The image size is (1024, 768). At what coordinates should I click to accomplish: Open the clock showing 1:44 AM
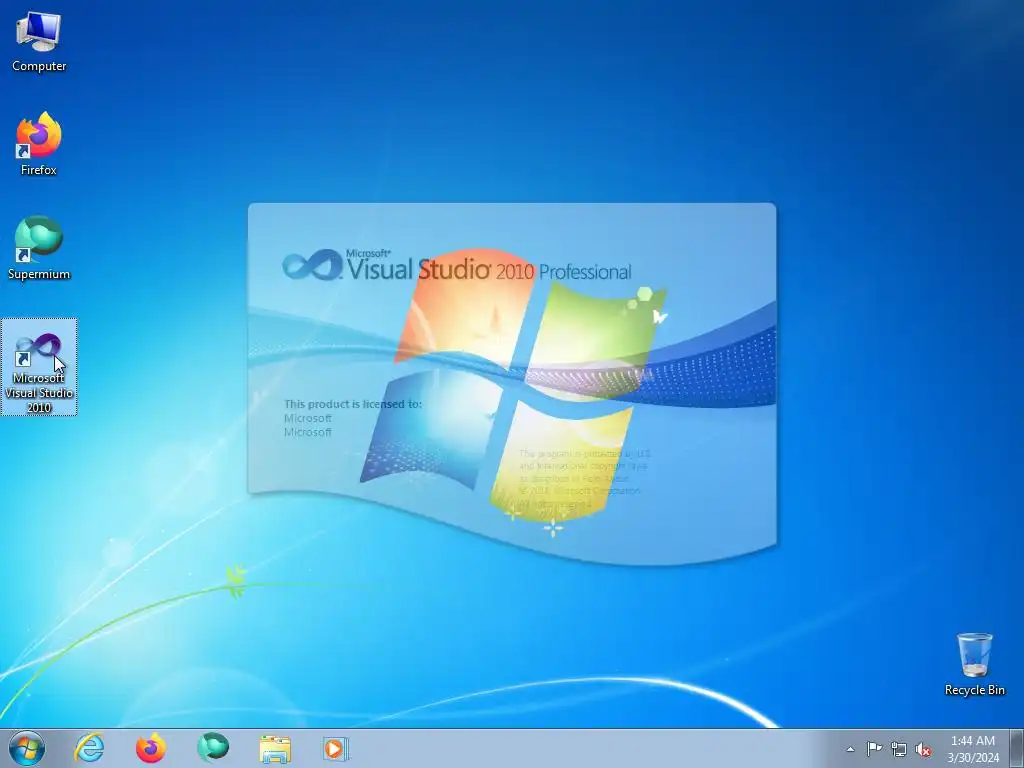tap(973, 749)
